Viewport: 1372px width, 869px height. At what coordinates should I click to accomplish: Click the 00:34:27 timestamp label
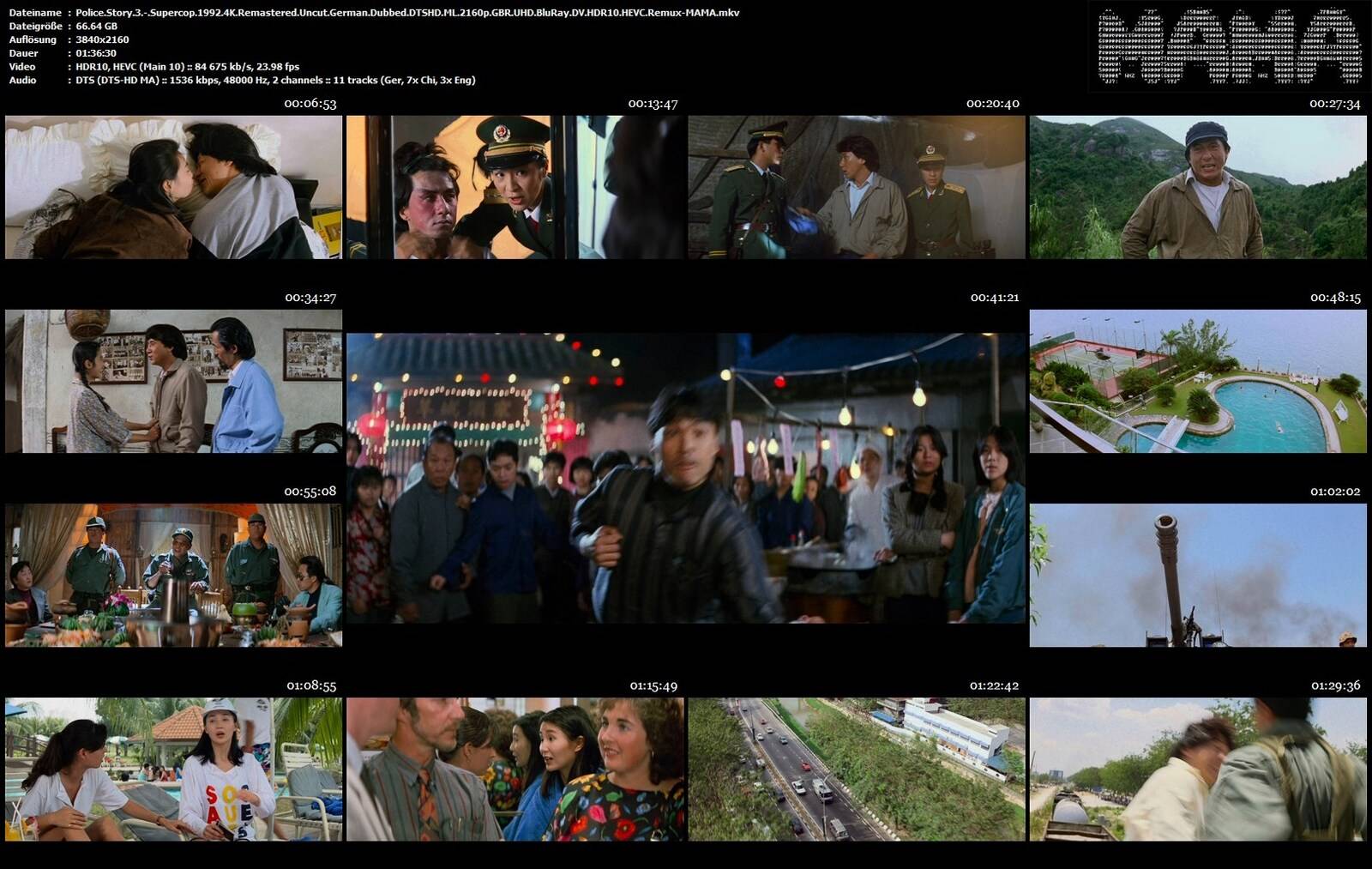[x=310, y=298]
